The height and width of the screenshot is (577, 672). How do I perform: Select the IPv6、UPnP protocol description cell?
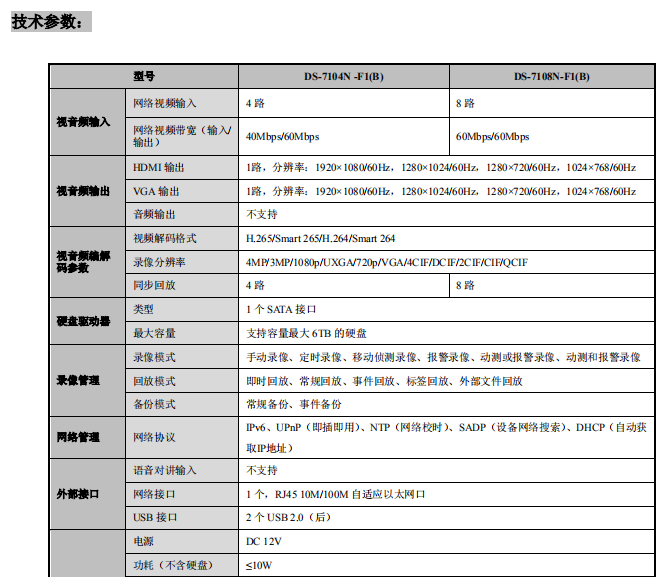(x=447, y=437)
